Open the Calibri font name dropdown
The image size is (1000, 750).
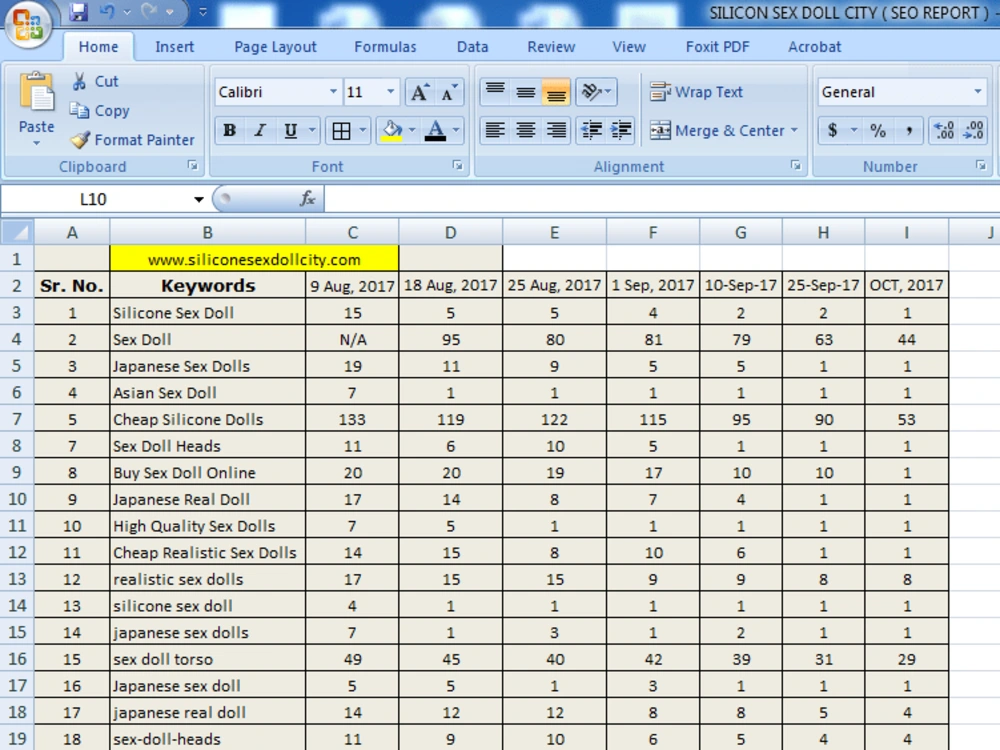coord(333,92)
